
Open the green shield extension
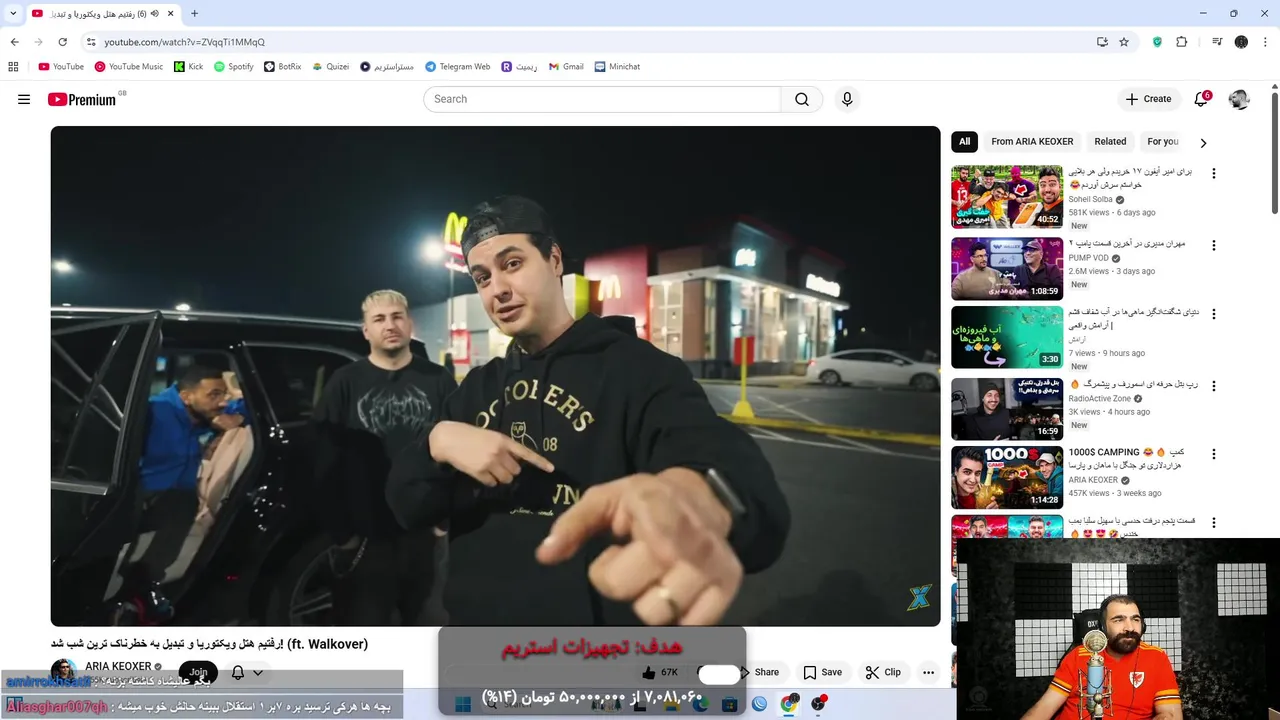tap(1157, 42)
